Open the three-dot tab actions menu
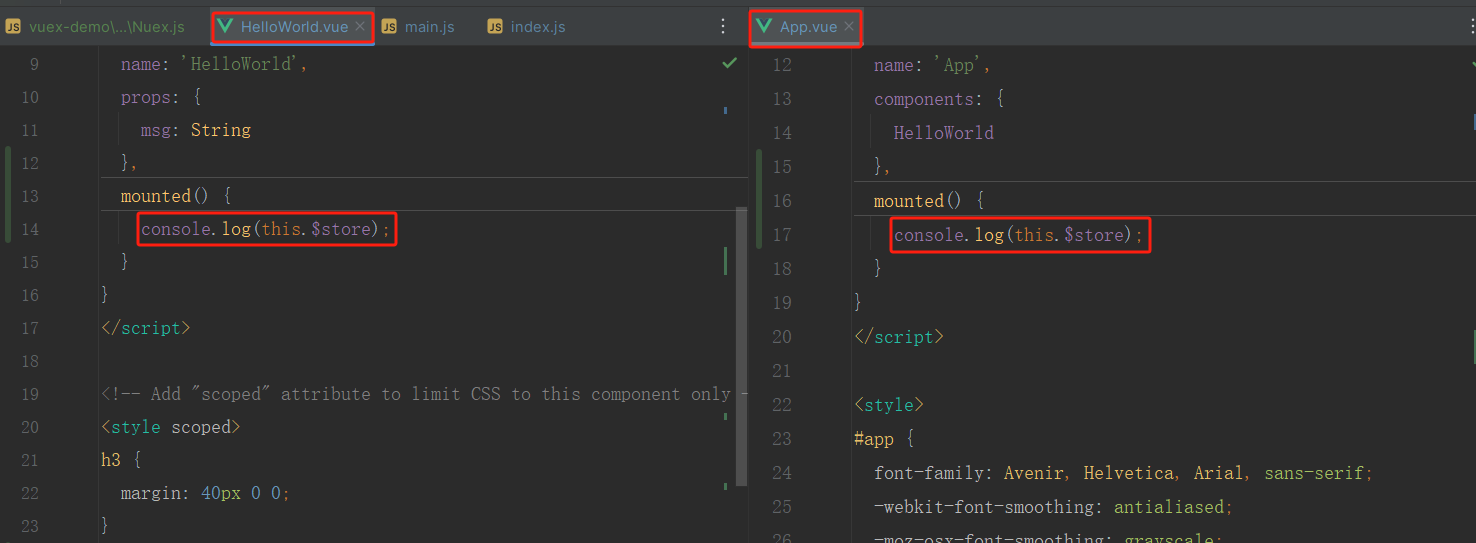 [724, 27]
